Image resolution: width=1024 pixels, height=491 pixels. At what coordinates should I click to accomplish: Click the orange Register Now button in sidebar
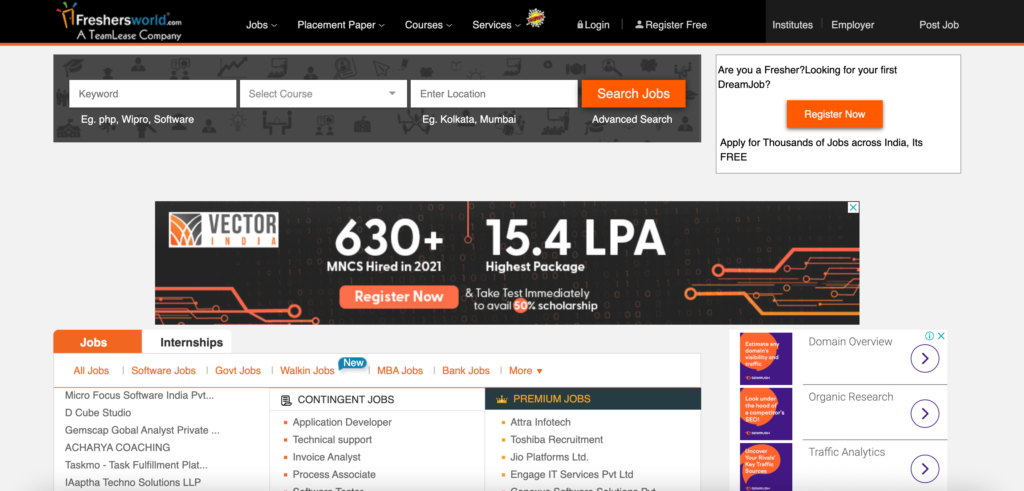(835, 114)
